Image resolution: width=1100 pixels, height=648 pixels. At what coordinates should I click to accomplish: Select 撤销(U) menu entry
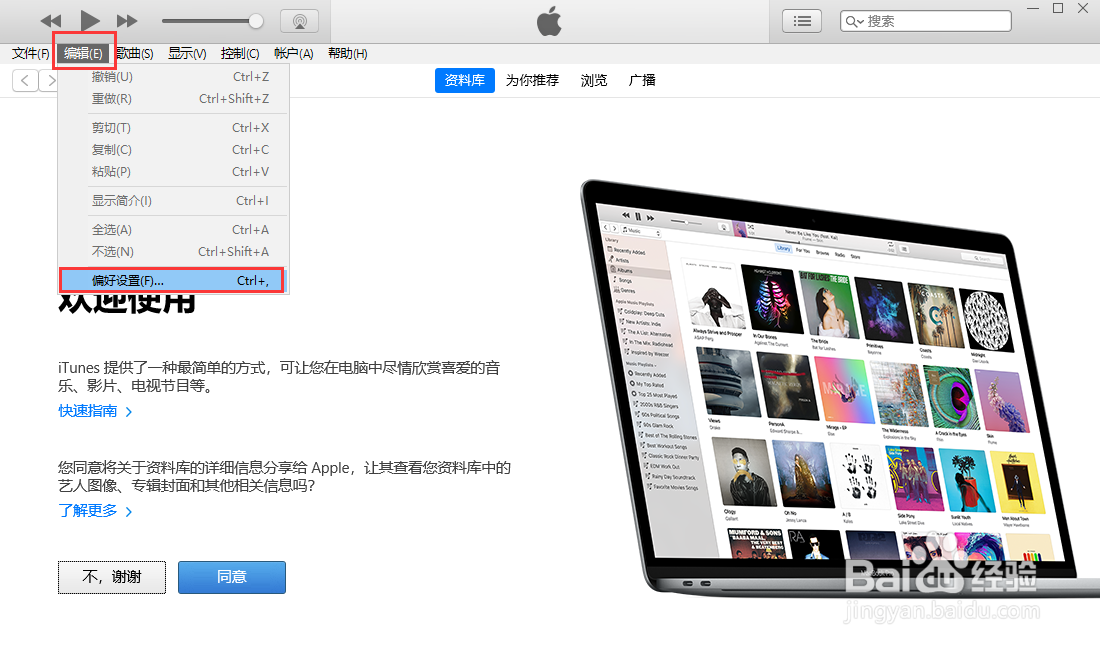pyautogui.click(x=174, y=76)
